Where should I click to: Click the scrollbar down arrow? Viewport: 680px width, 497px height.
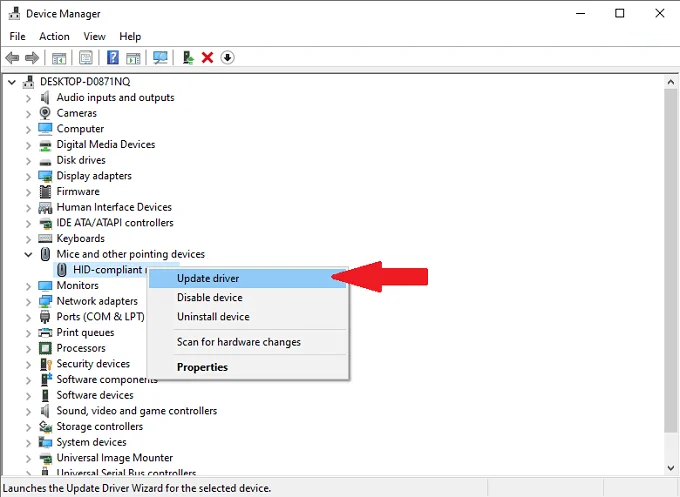[670, 468]
